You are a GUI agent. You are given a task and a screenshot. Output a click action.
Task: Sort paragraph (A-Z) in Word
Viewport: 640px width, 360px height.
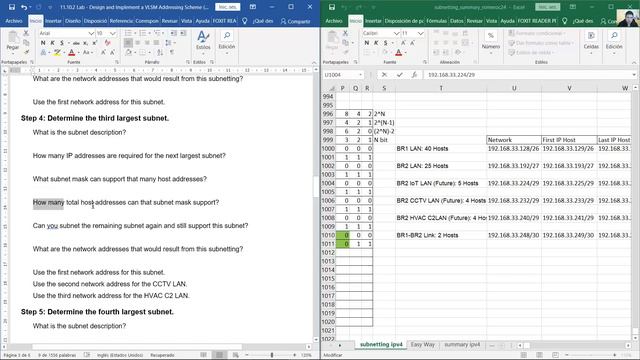160,53
